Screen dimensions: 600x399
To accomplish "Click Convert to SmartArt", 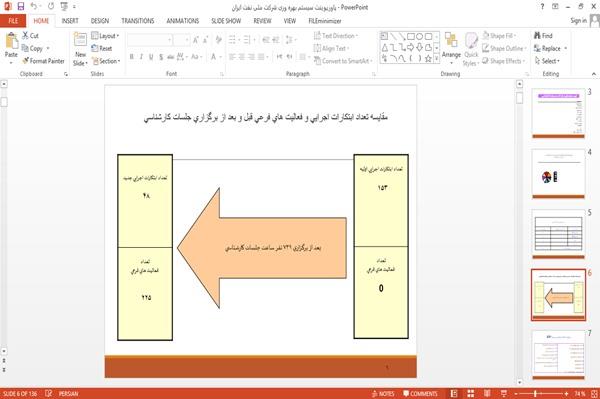I will click(x=342, y=61).
